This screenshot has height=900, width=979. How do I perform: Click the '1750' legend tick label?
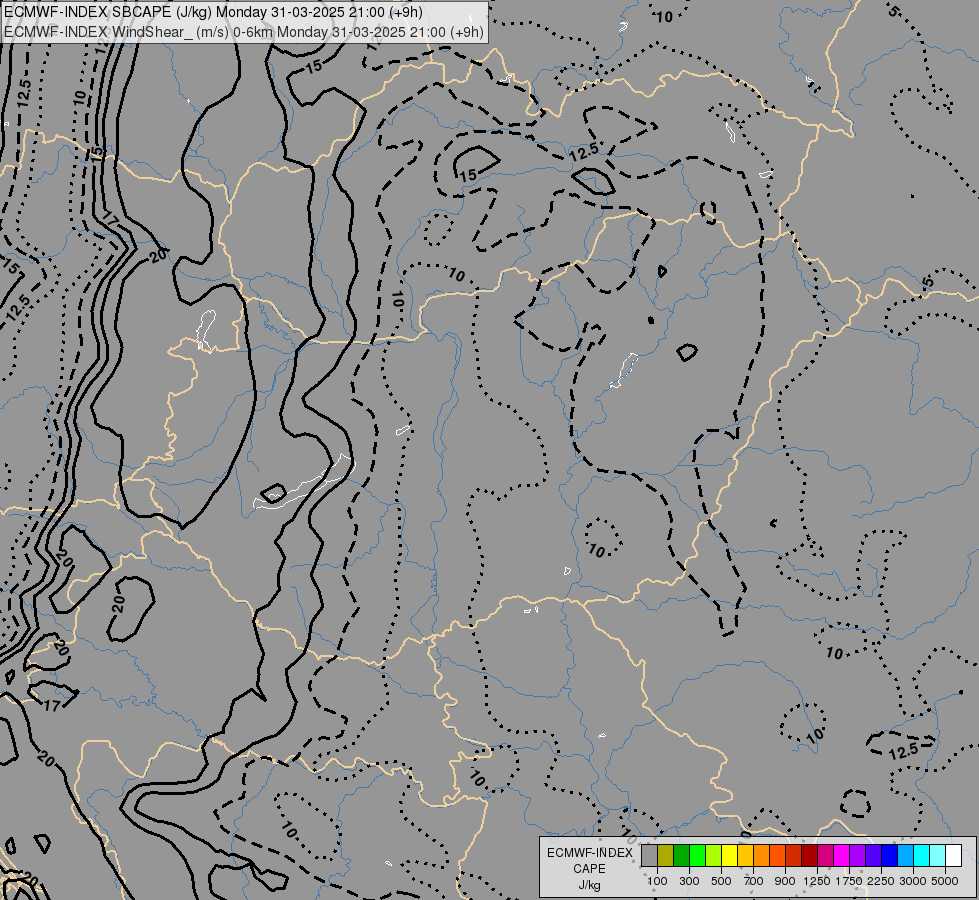[849, 881]
